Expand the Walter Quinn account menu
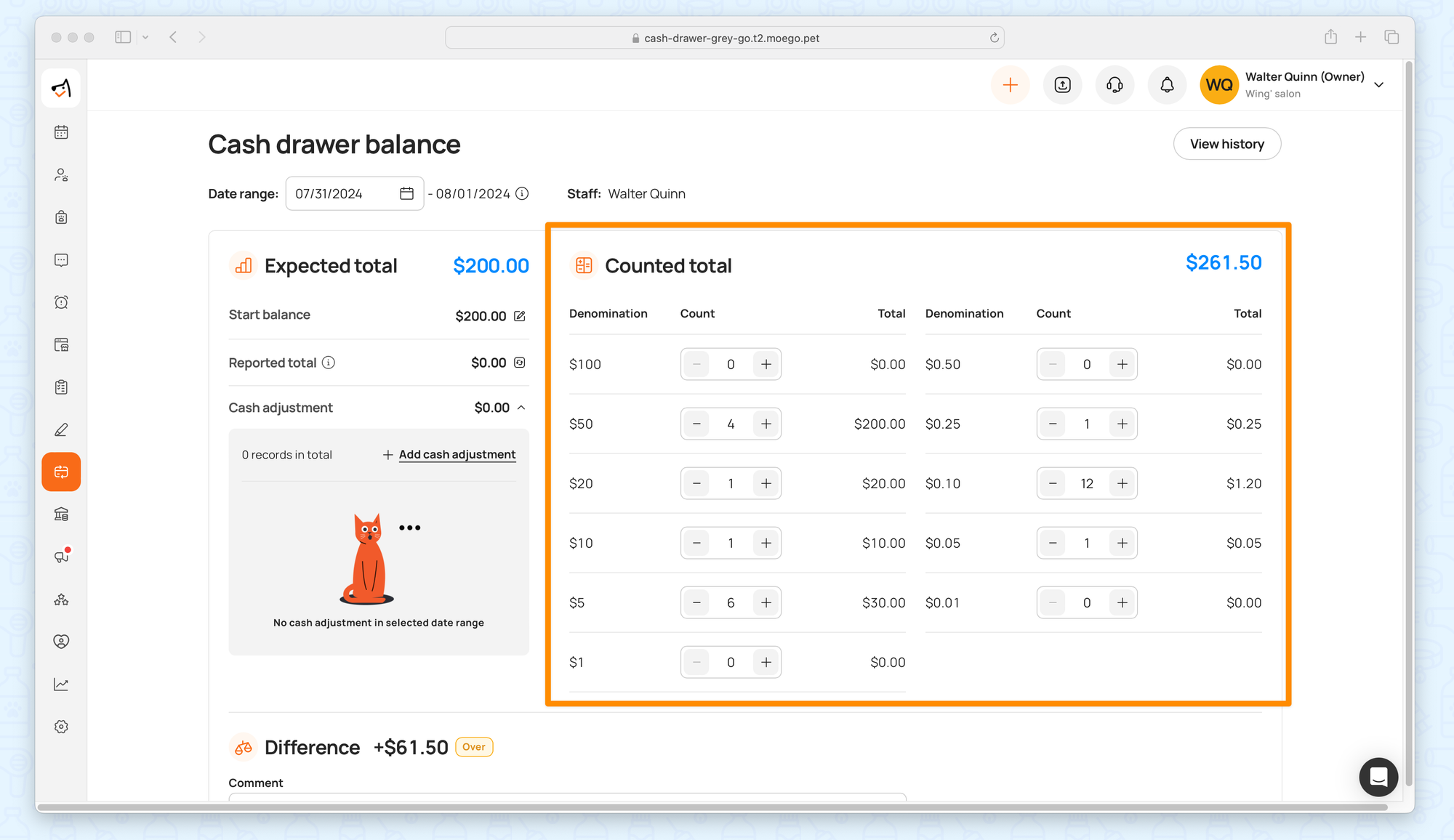 pyautogui.click(x=1378, y=85)
